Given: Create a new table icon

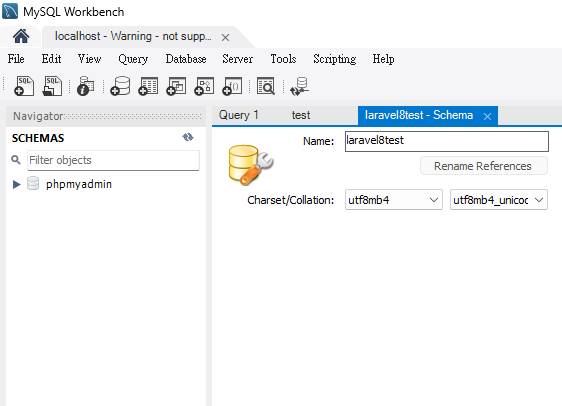Looking at the screenshot, I should pos(148,86).
